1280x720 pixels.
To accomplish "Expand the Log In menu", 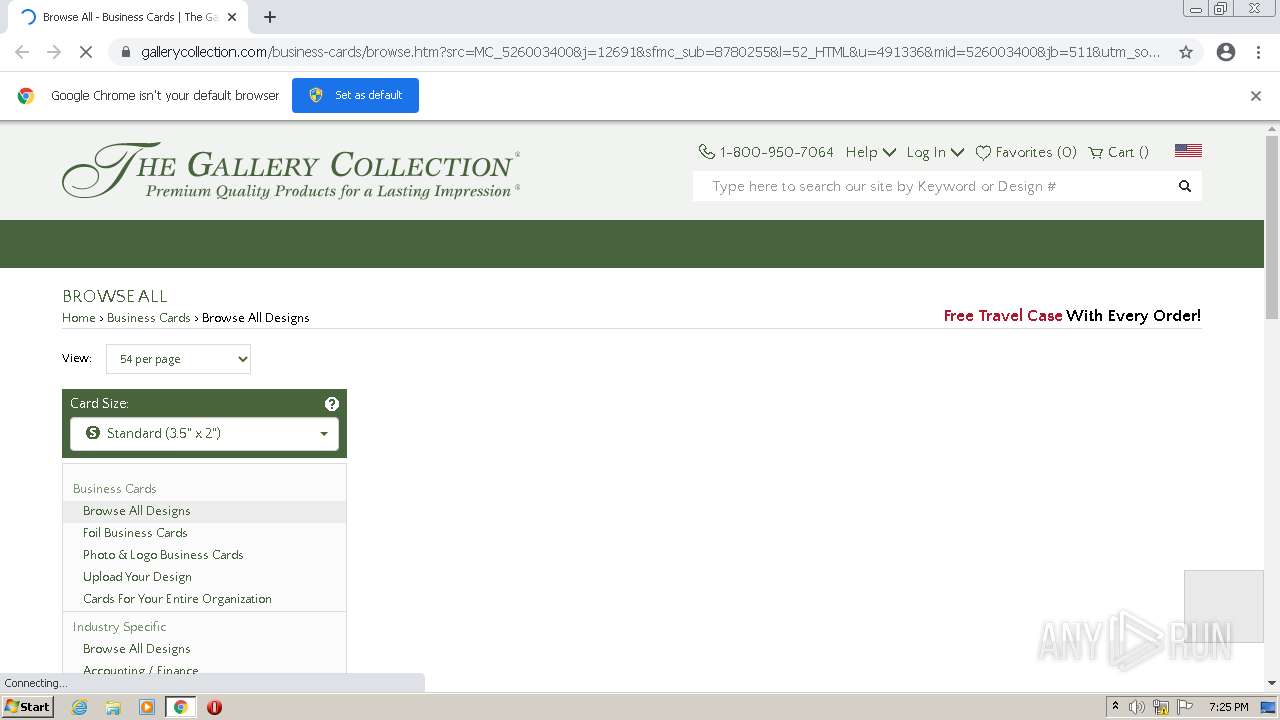I will [935, 152].
